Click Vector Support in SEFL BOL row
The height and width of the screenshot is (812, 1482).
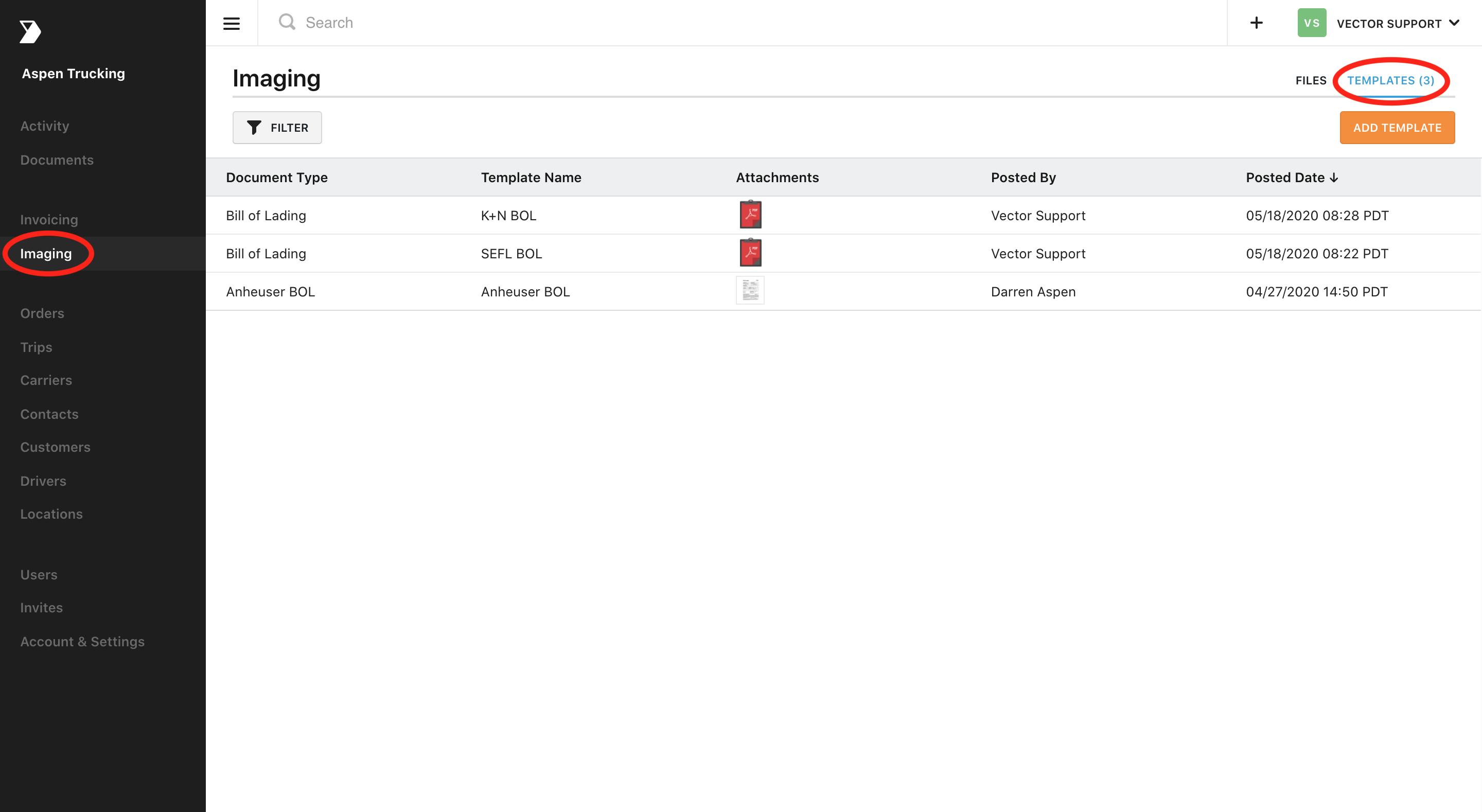pos(1038,253)
